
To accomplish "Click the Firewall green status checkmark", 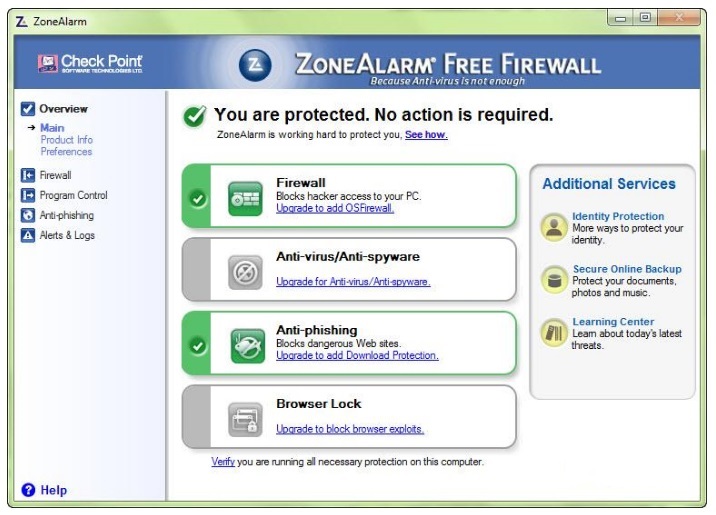I will coord(198,198).
